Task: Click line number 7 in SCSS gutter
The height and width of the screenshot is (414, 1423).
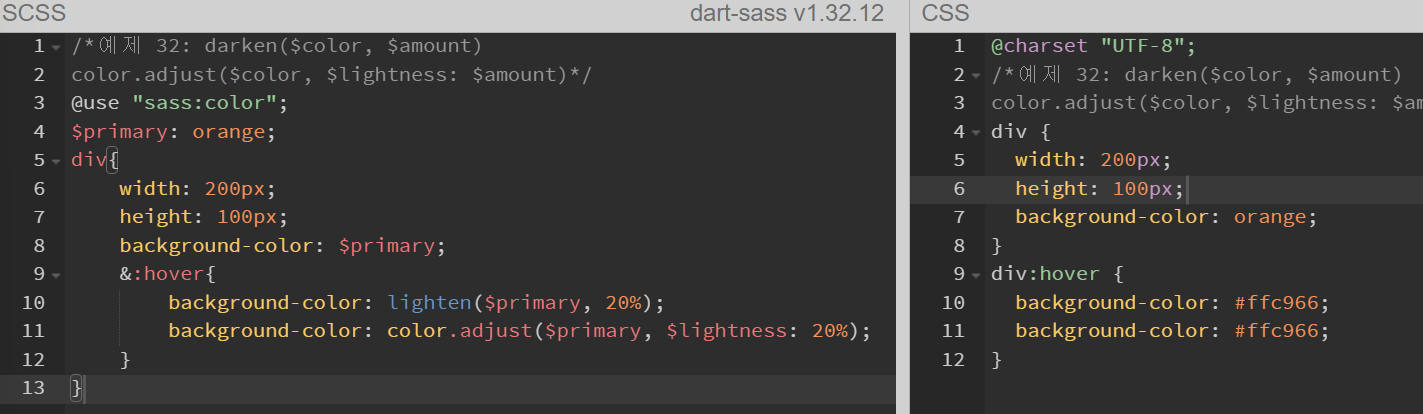Action: click(39, 217)
